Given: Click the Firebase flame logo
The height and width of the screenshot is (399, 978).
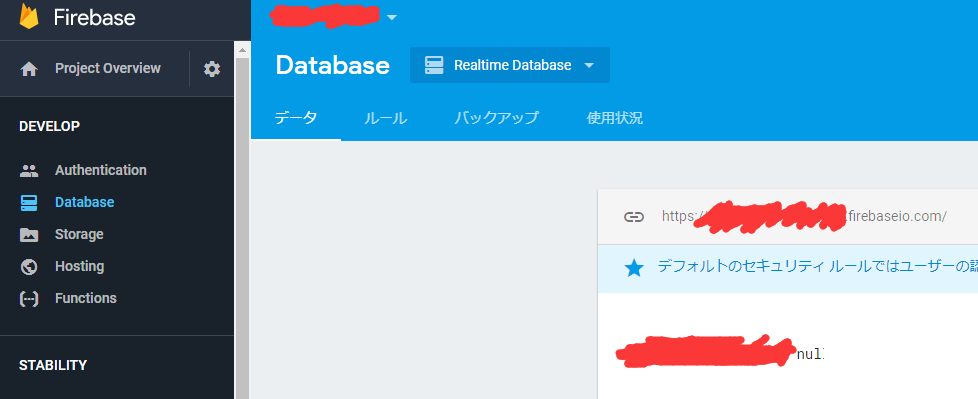Looking at the screenshot, I should (29, 17).
